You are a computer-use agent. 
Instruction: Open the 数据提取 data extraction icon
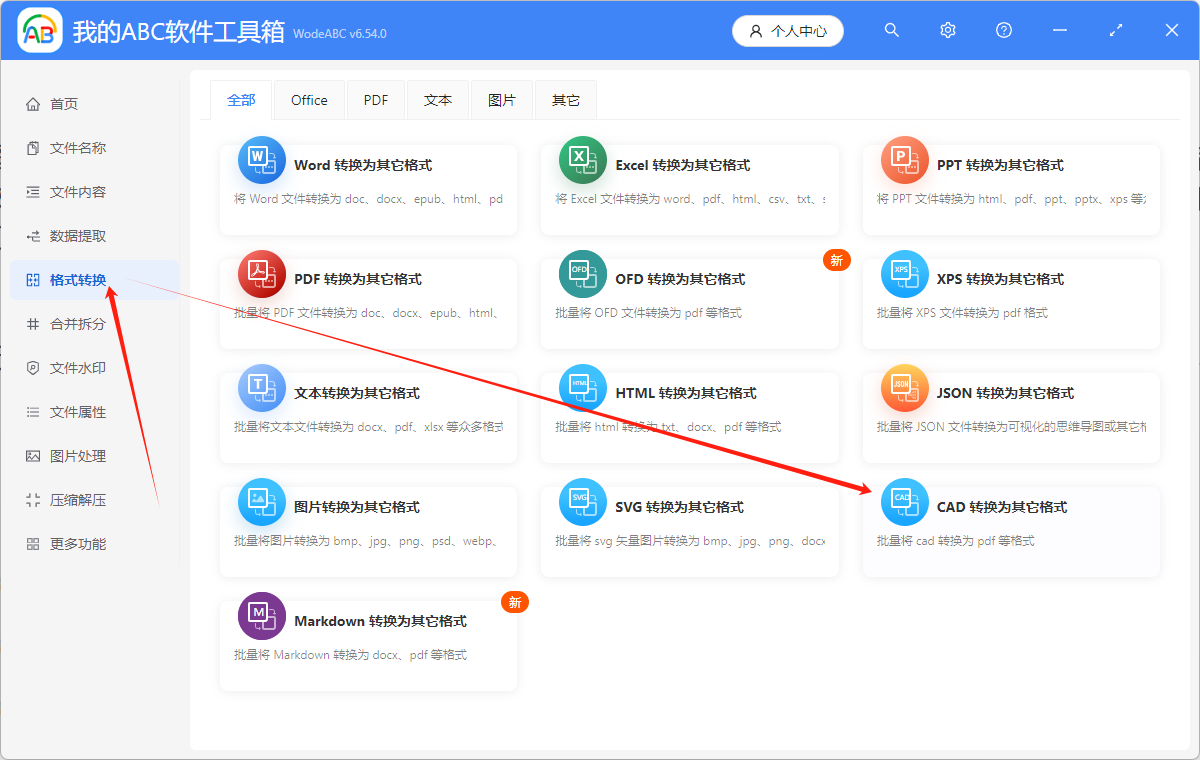click(34, 235)
